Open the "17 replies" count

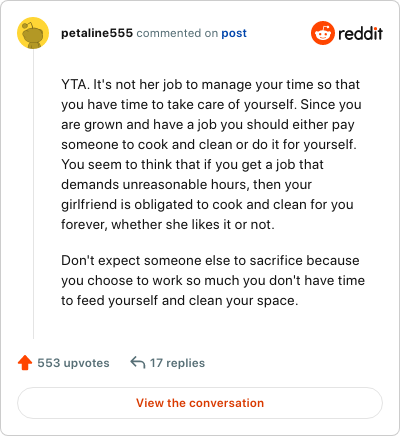point(177,363)
